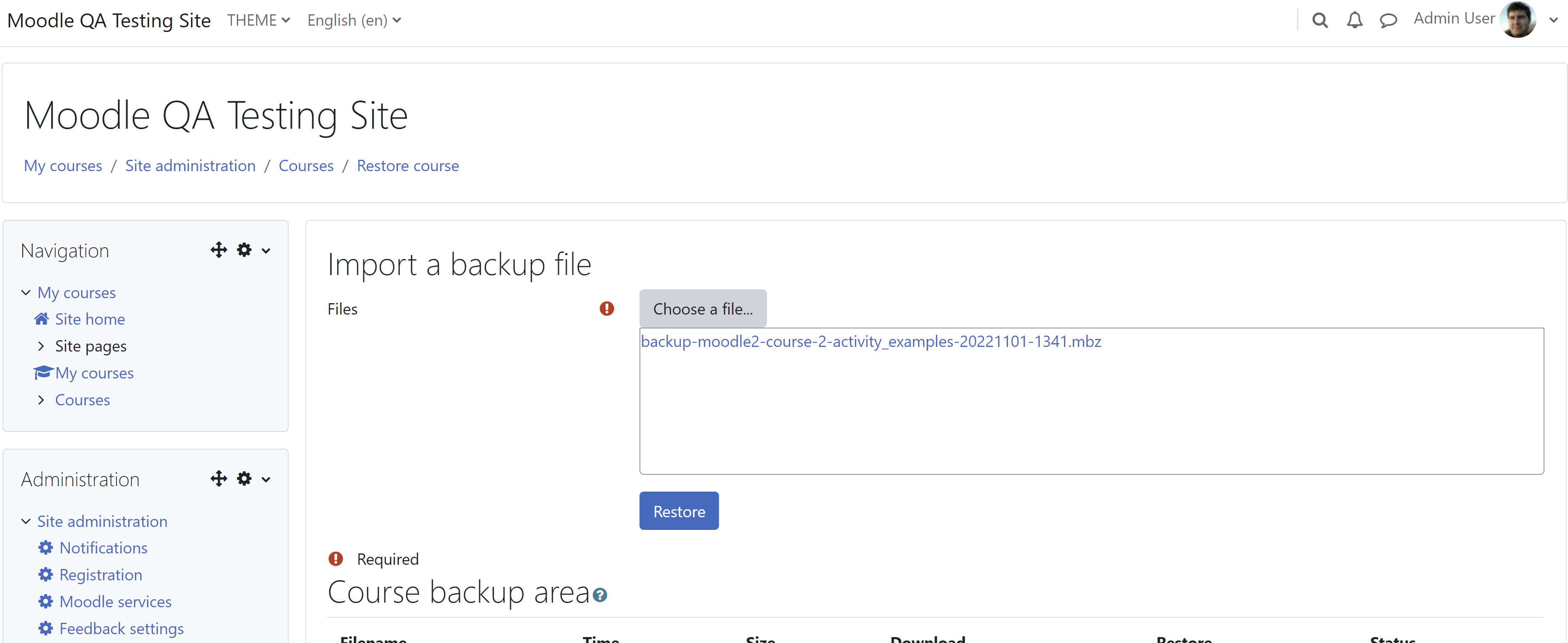Click the graduation cap My courses icon
1568x643 pixels.
(x=43, y=372)
